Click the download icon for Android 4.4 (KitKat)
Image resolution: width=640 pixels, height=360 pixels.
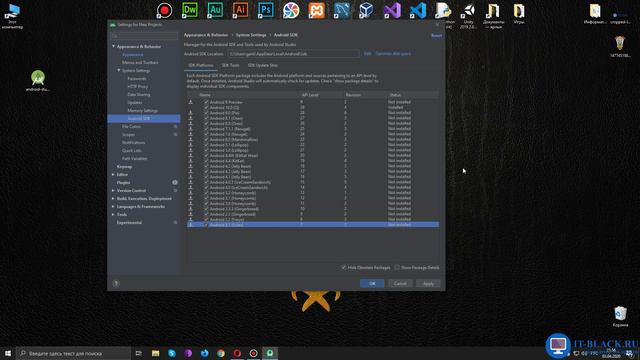[x=191, y=161]
